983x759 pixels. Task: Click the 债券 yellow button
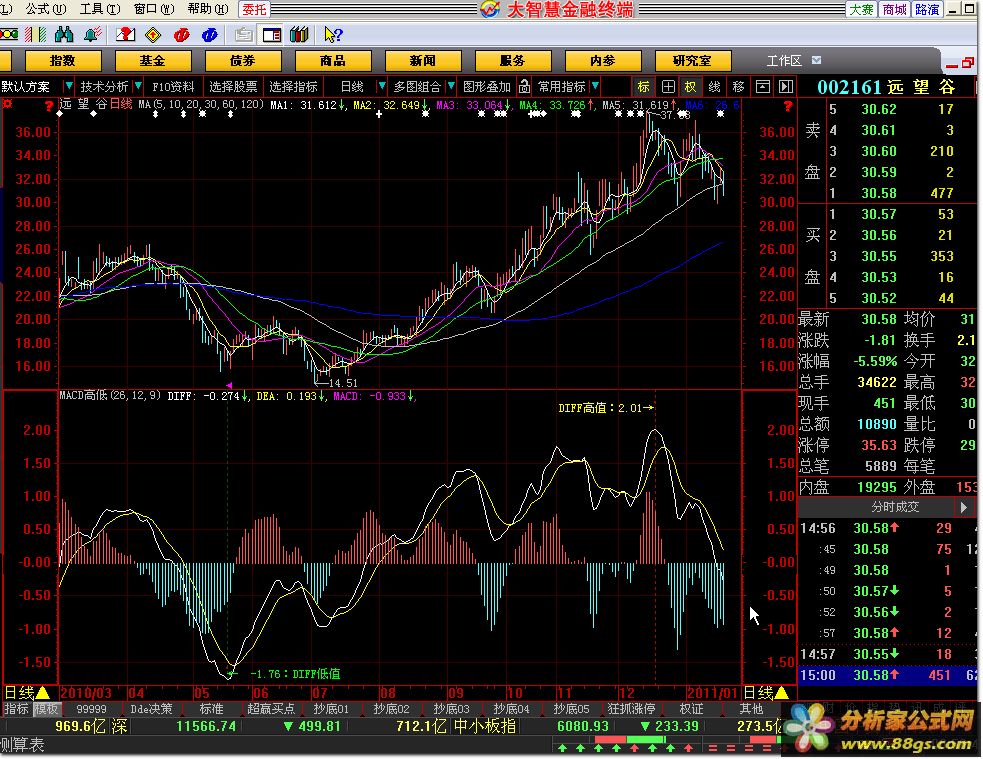tap(243, 61)
